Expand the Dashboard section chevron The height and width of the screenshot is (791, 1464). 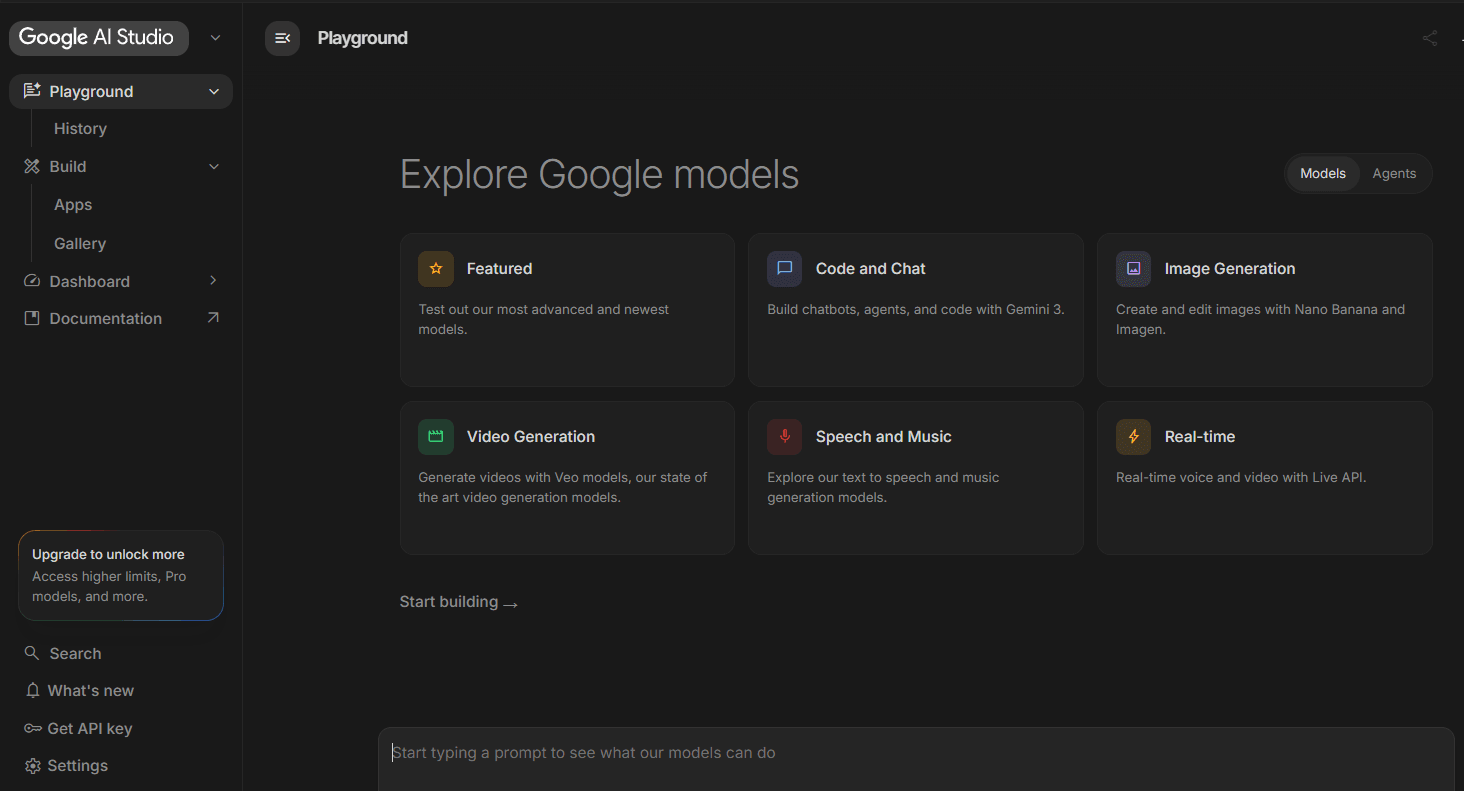click(213, 281)
